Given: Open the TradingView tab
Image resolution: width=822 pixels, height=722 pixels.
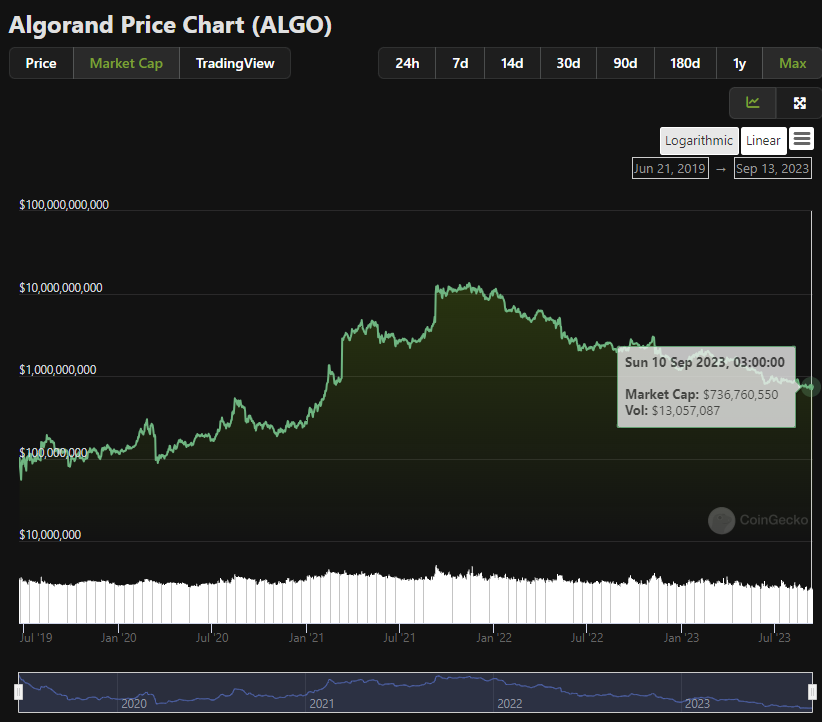Looking at the screenshot, I should [235, 63].
